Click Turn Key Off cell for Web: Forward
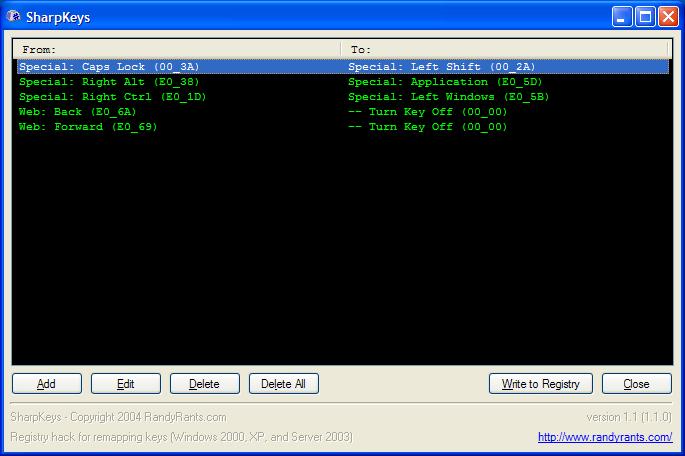The height and width of the screenshot is (456, 685). [427, 127]
